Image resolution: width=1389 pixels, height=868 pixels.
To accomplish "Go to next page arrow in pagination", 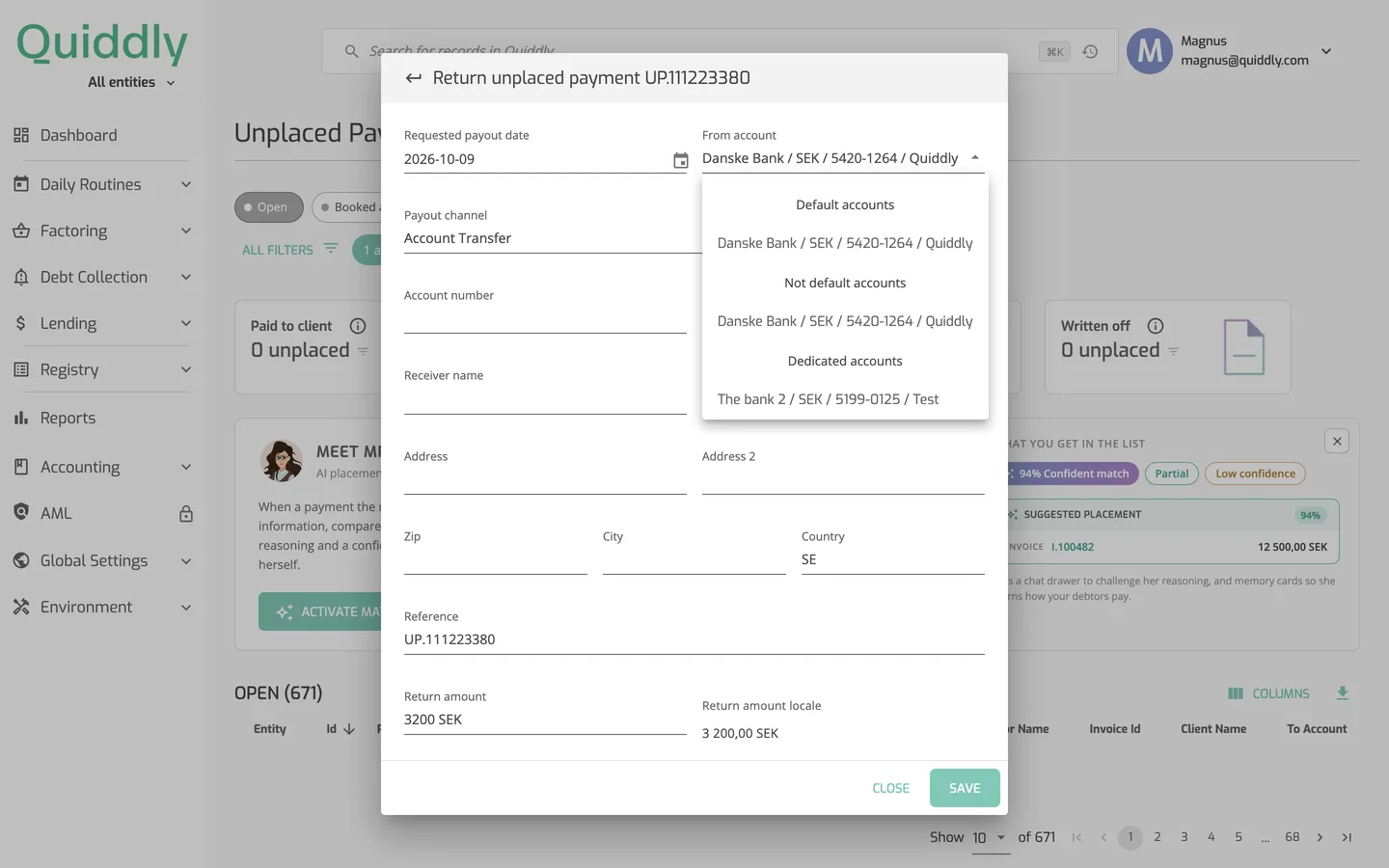I will click(x=1320, y=837).
